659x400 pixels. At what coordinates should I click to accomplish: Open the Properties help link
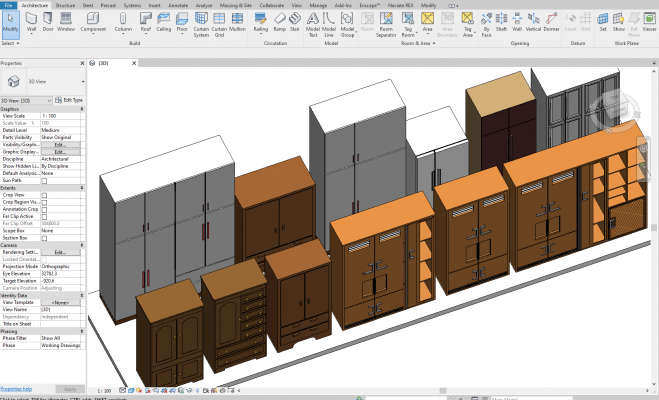click(16, 388)
